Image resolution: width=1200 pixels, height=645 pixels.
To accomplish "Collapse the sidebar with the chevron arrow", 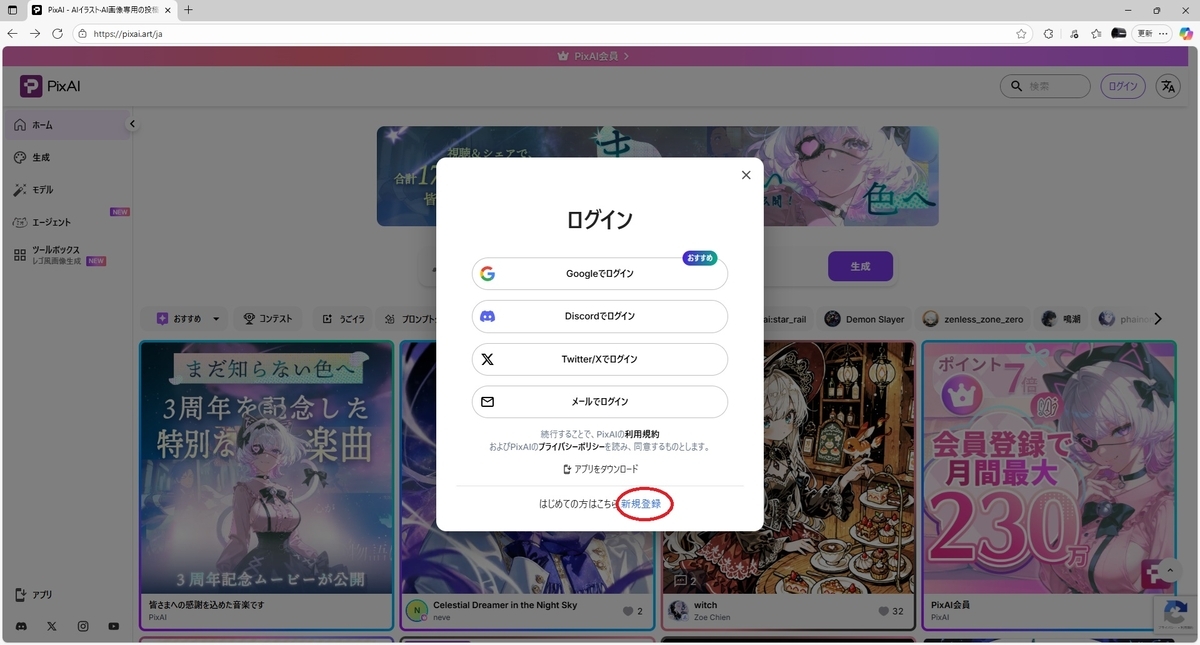I will (132, 124).
